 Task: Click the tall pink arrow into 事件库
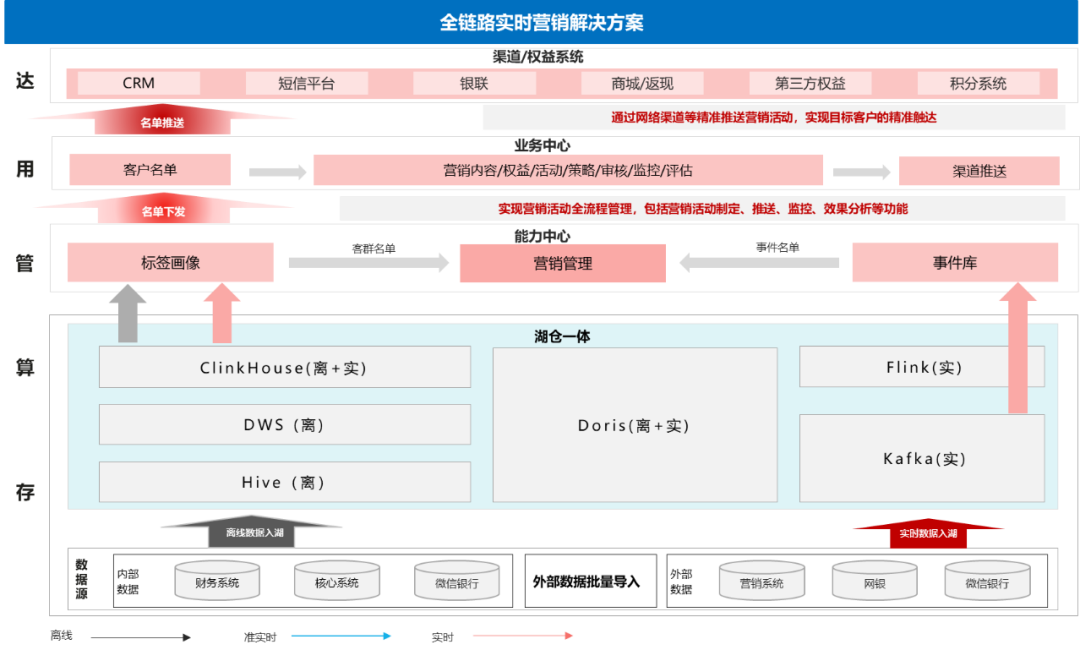[x=1018, y=348]
